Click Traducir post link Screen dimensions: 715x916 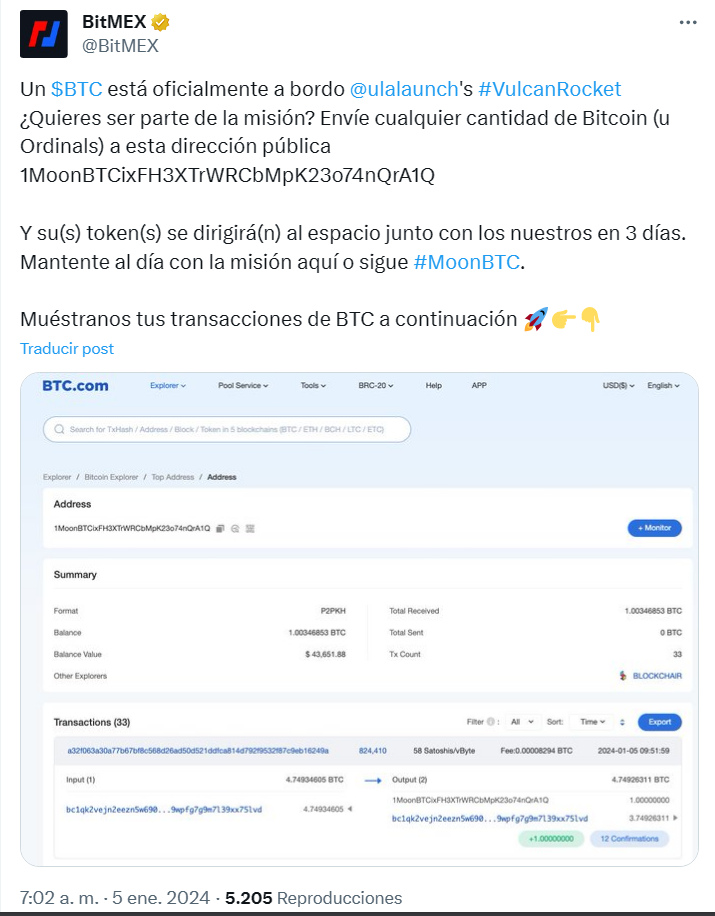(67, 349)
